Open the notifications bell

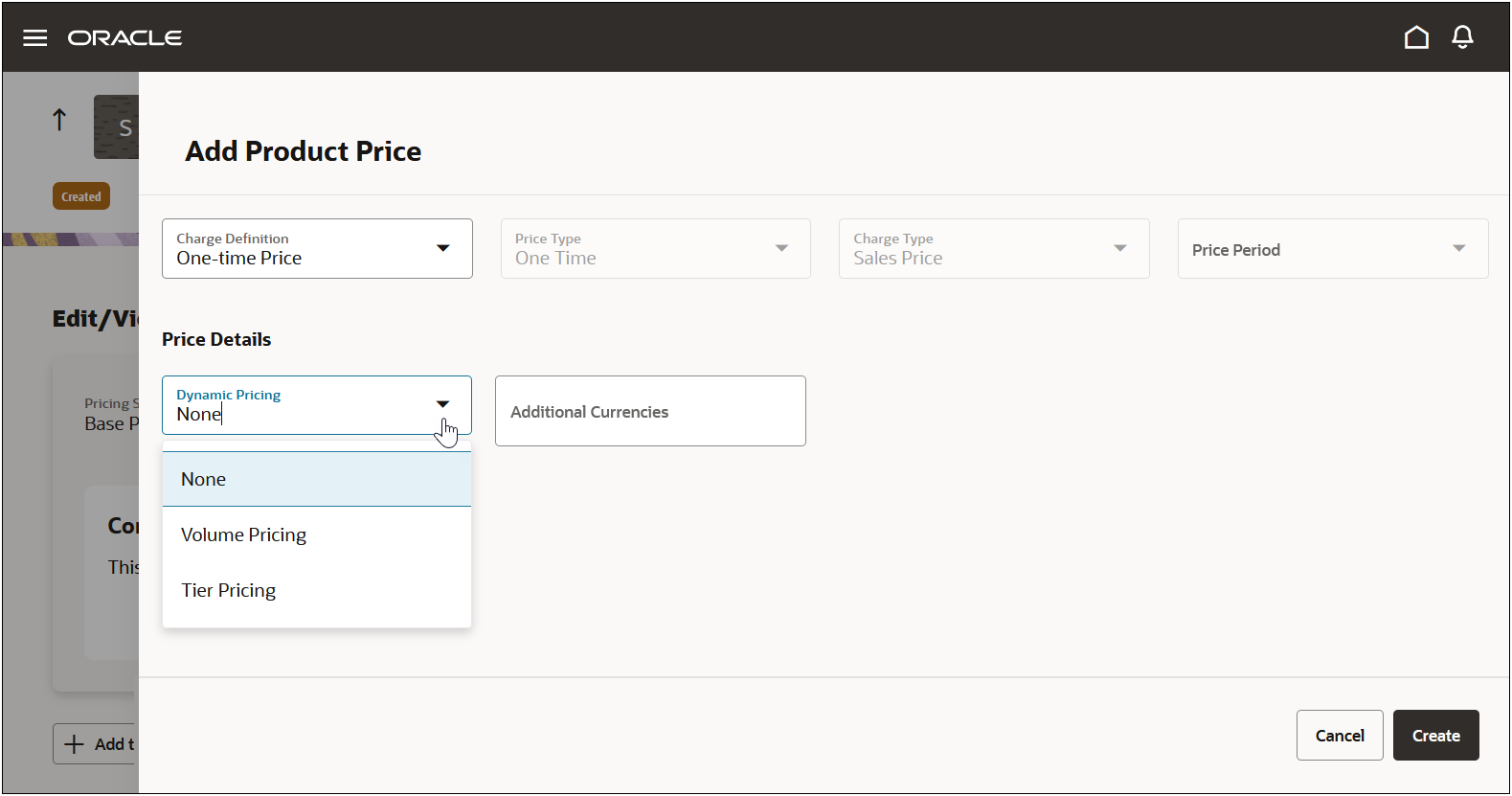1462,37
